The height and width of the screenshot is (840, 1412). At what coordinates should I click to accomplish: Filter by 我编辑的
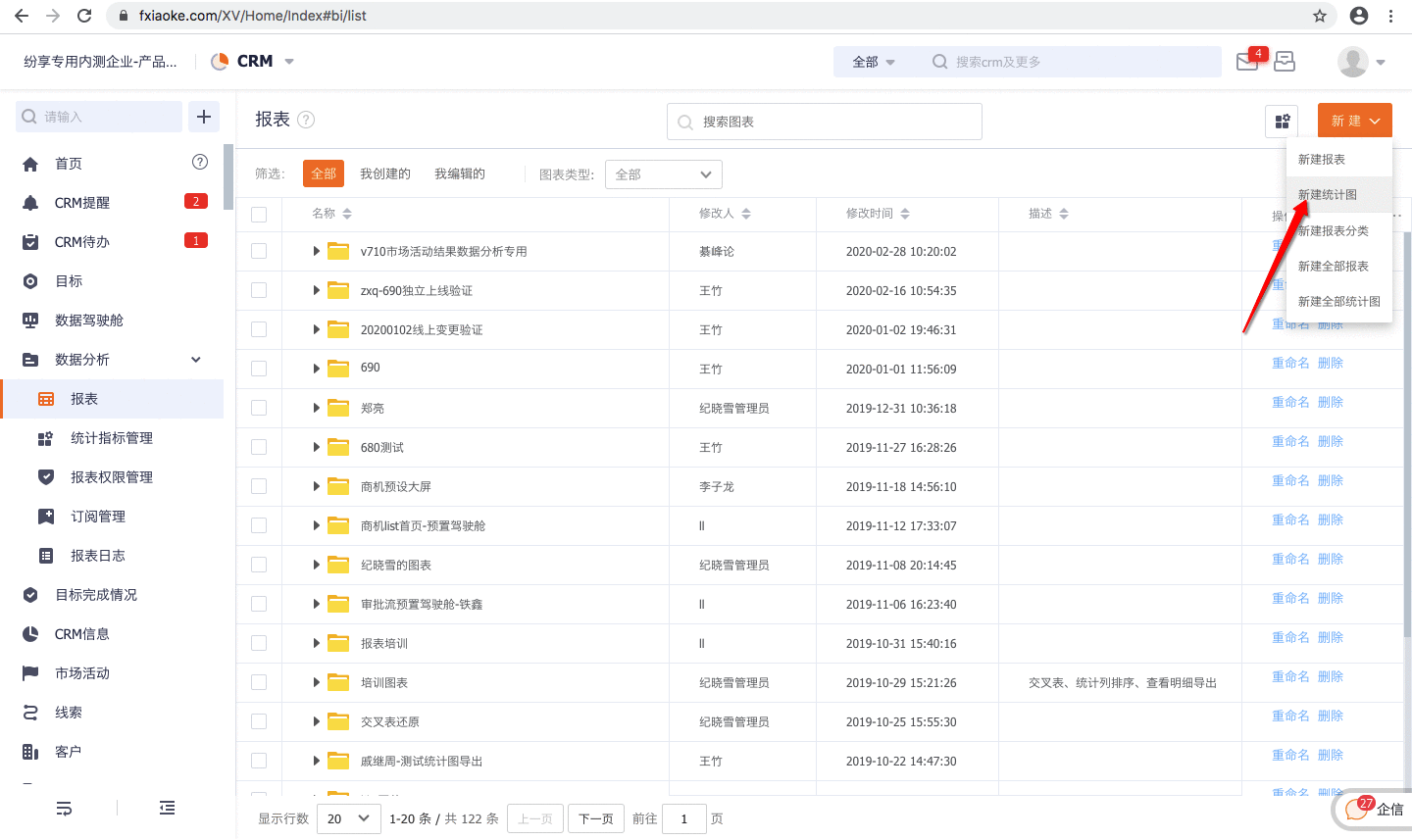coord(460,173)
